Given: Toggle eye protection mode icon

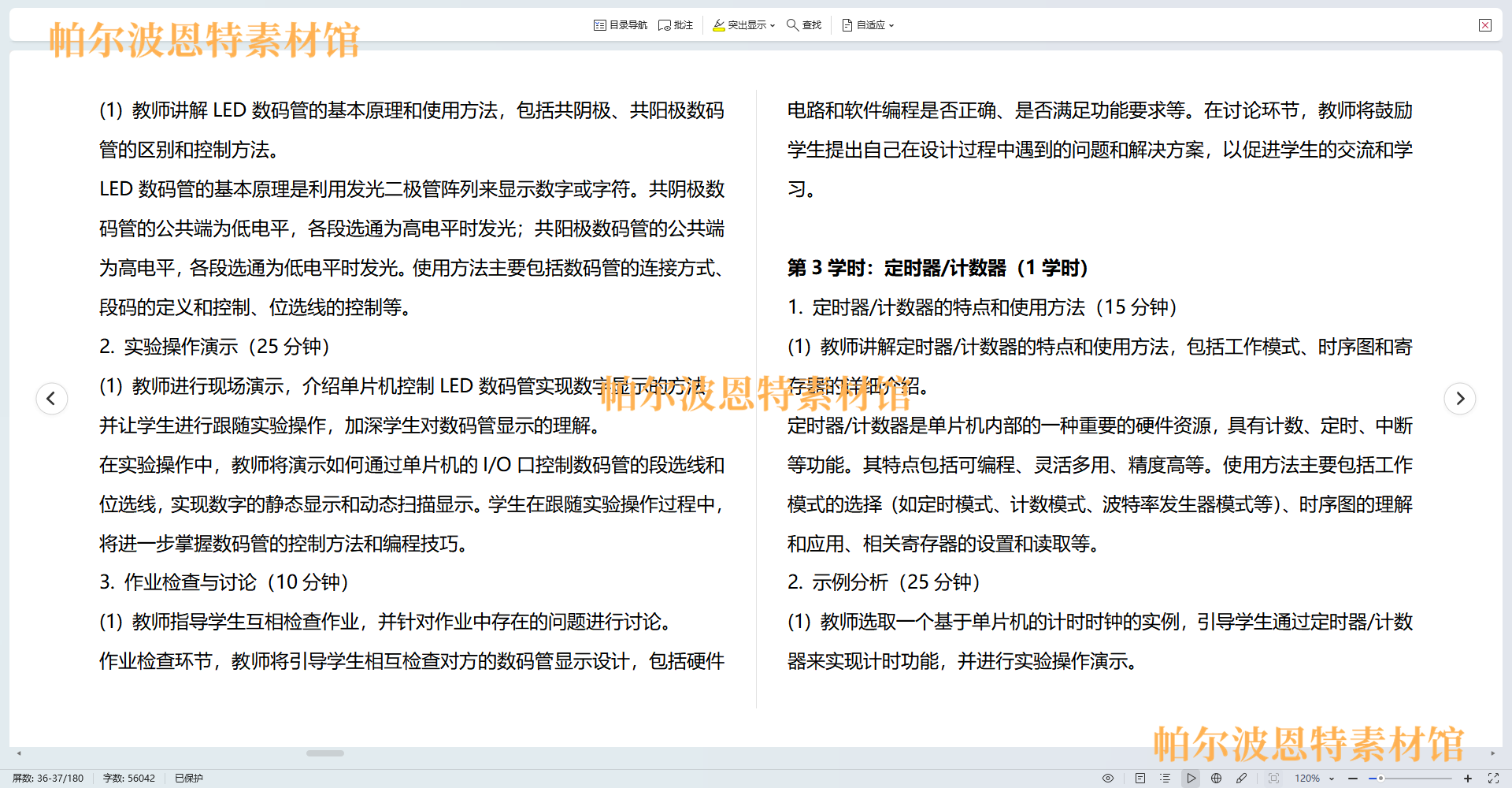Looking at the screenshot, I should point(1107,778).
